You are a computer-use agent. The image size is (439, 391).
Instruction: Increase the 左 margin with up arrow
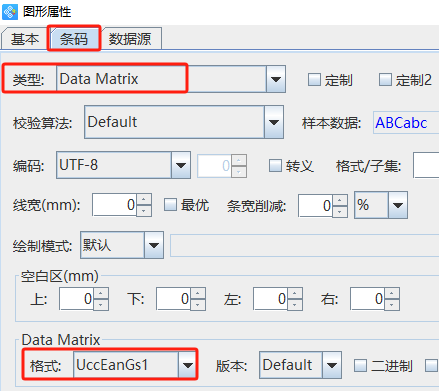tap(295, 293)
